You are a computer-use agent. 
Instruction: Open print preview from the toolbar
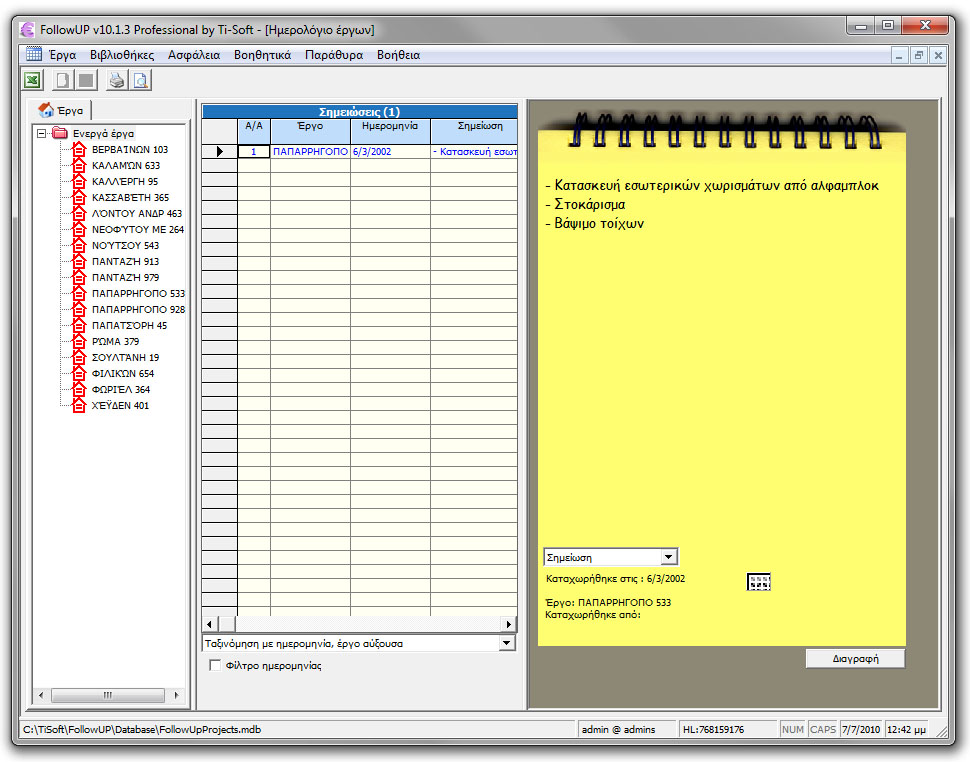(140, 79)
